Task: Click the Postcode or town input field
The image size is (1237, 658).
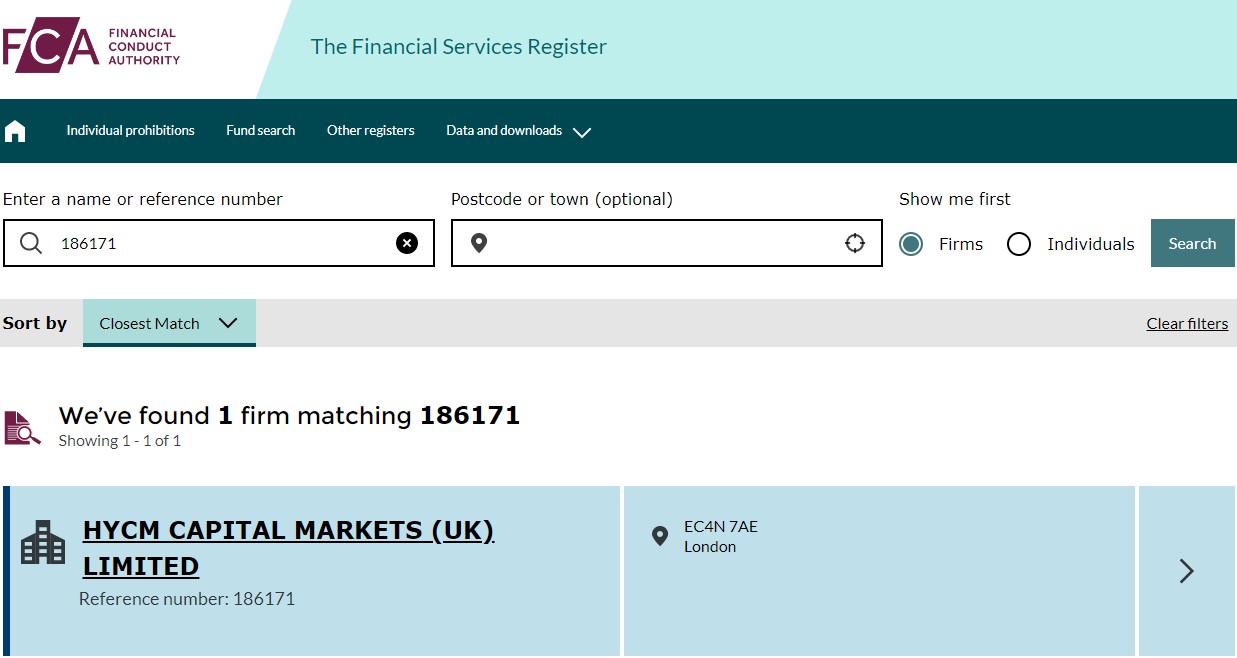Action: tap(665, 243)
